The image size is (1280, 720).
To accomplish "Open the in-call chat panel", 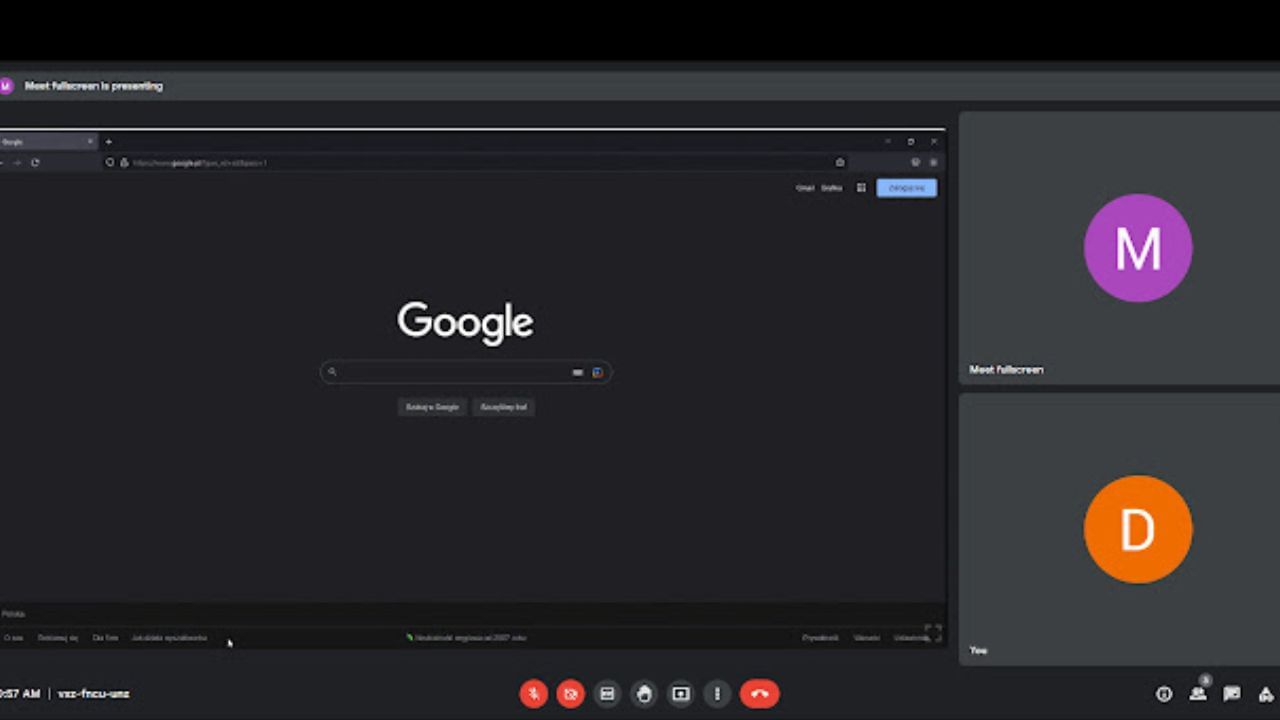I will [1232, 694].
